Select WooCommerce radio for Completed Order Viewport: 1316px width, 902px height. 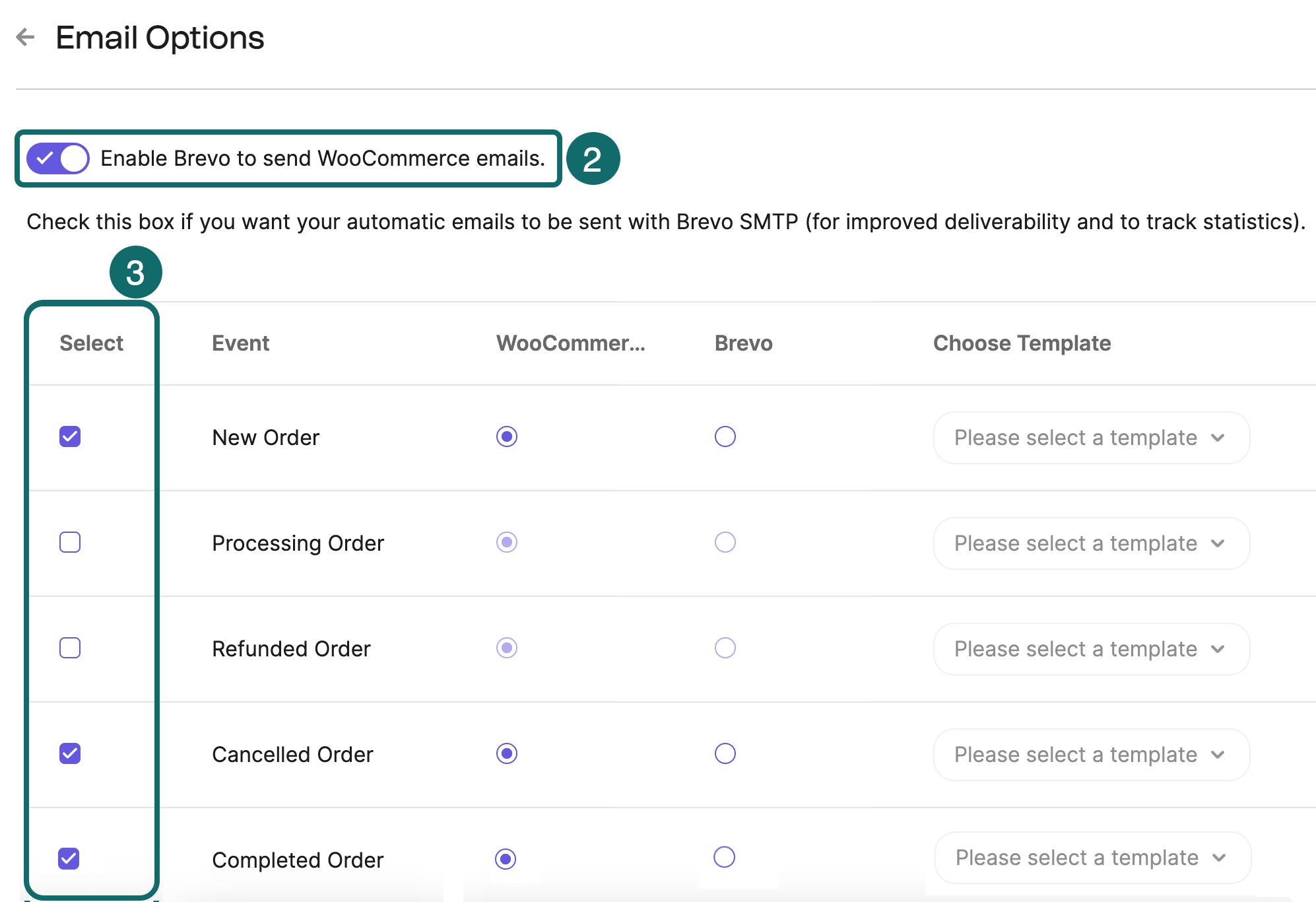pos(506,859)
